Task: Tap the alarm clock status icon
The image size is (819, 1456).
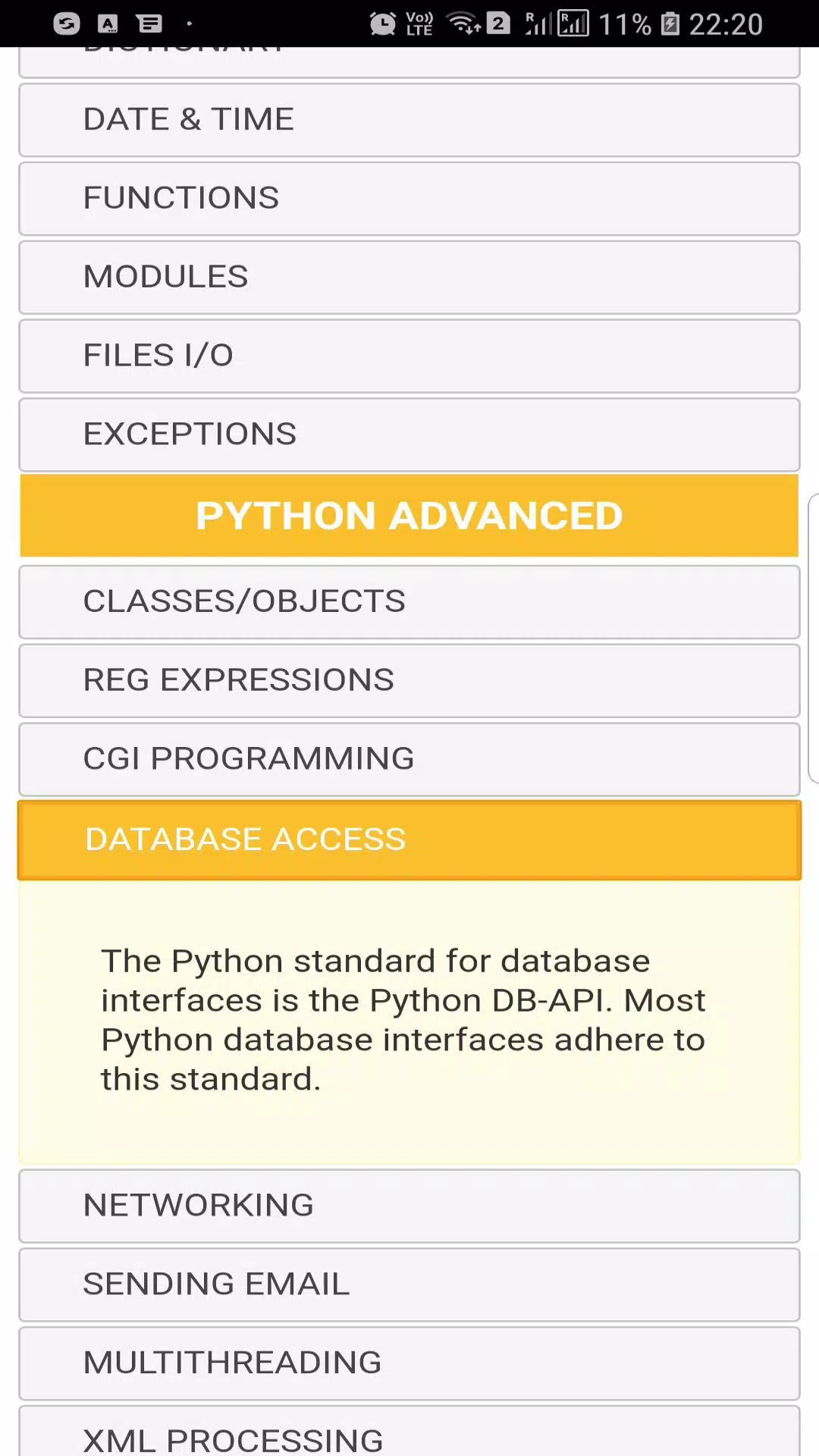Action: pyautogui.click(x=382, y=24)
